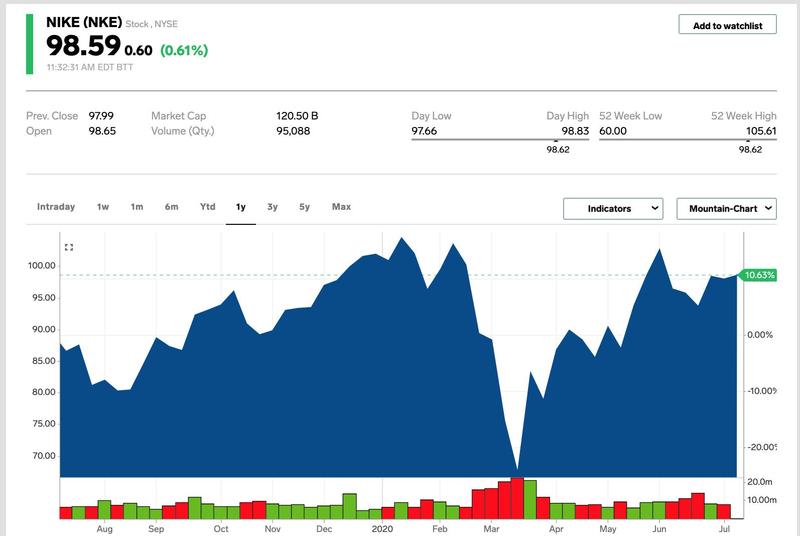Click the Day High value 98.83
The image size is (800, 536).
click(575, 131)
